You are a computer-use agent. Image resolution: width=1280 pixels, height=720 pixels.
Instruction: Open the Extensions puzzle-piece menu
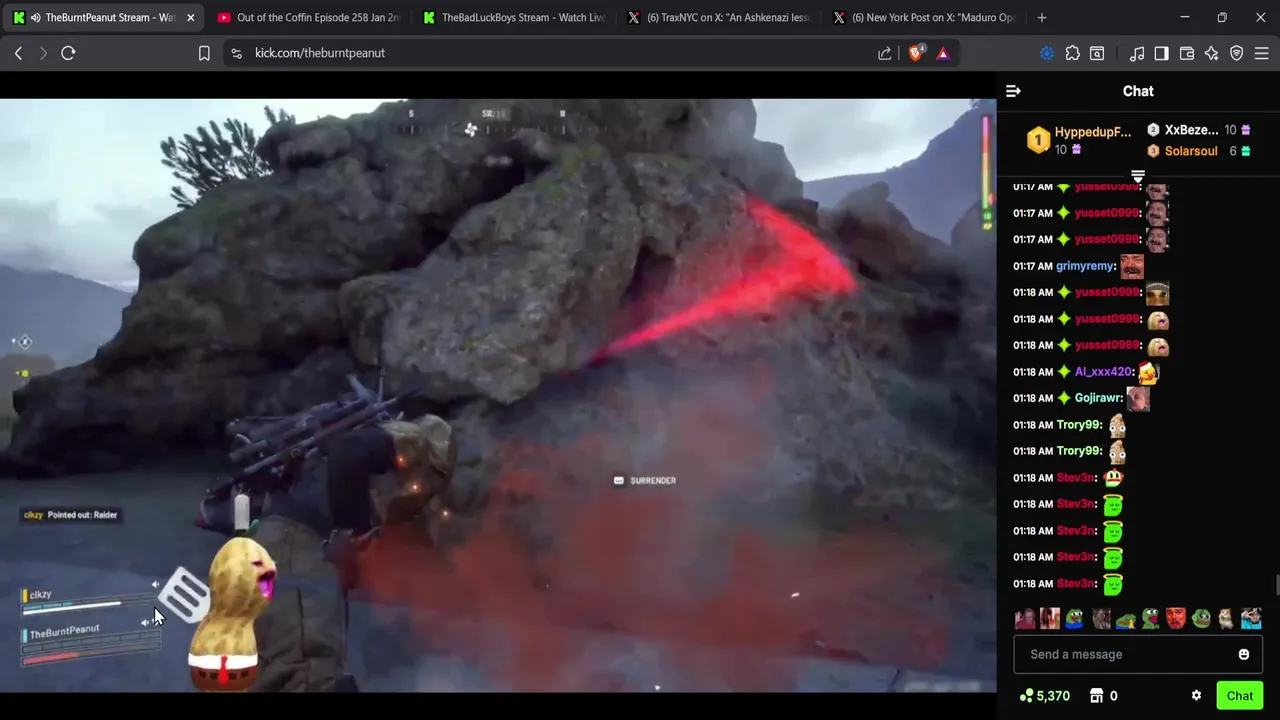point(1073,53)
